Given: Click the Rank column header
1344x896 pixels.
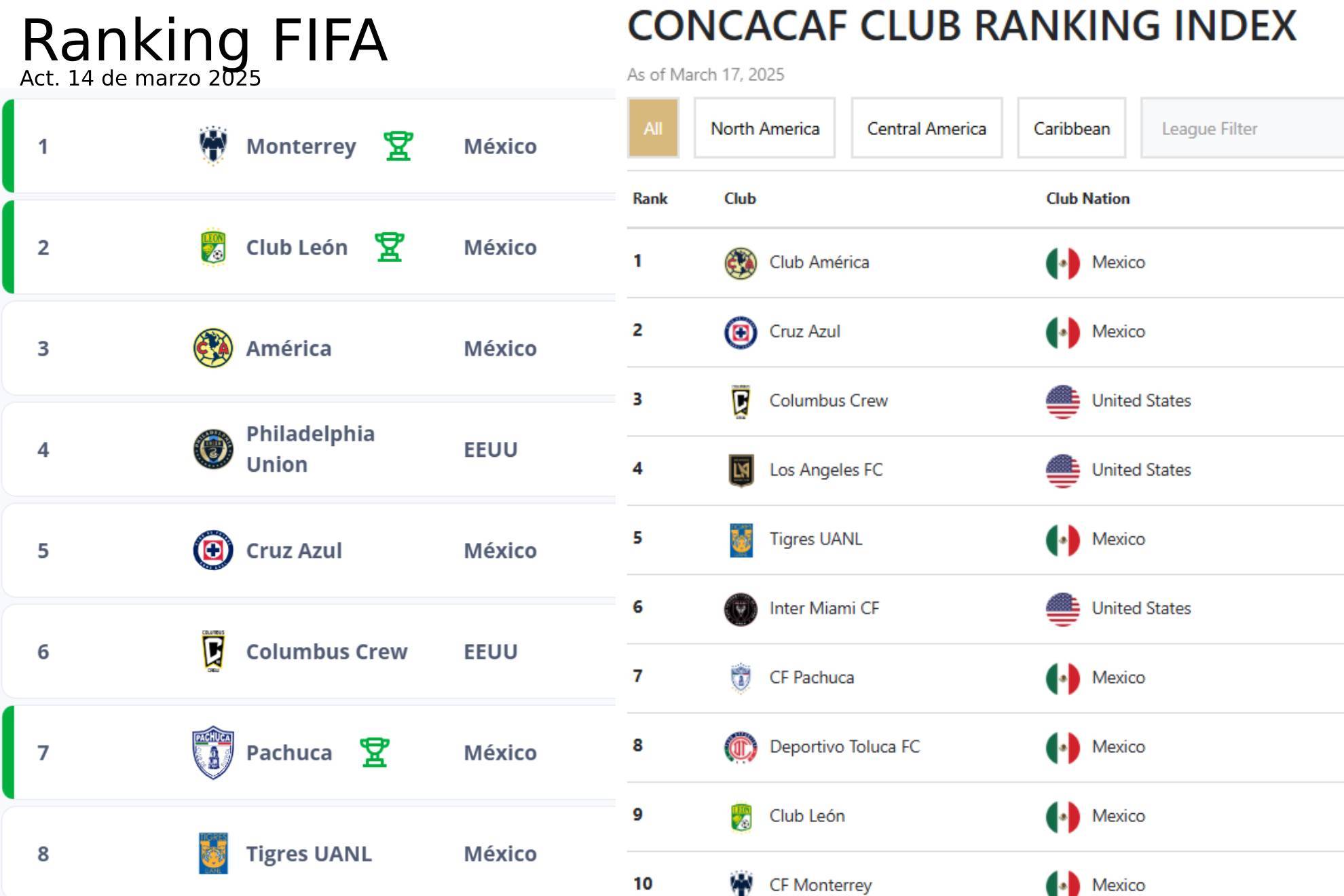Looking at the screenshot, I should coord(650,198).
